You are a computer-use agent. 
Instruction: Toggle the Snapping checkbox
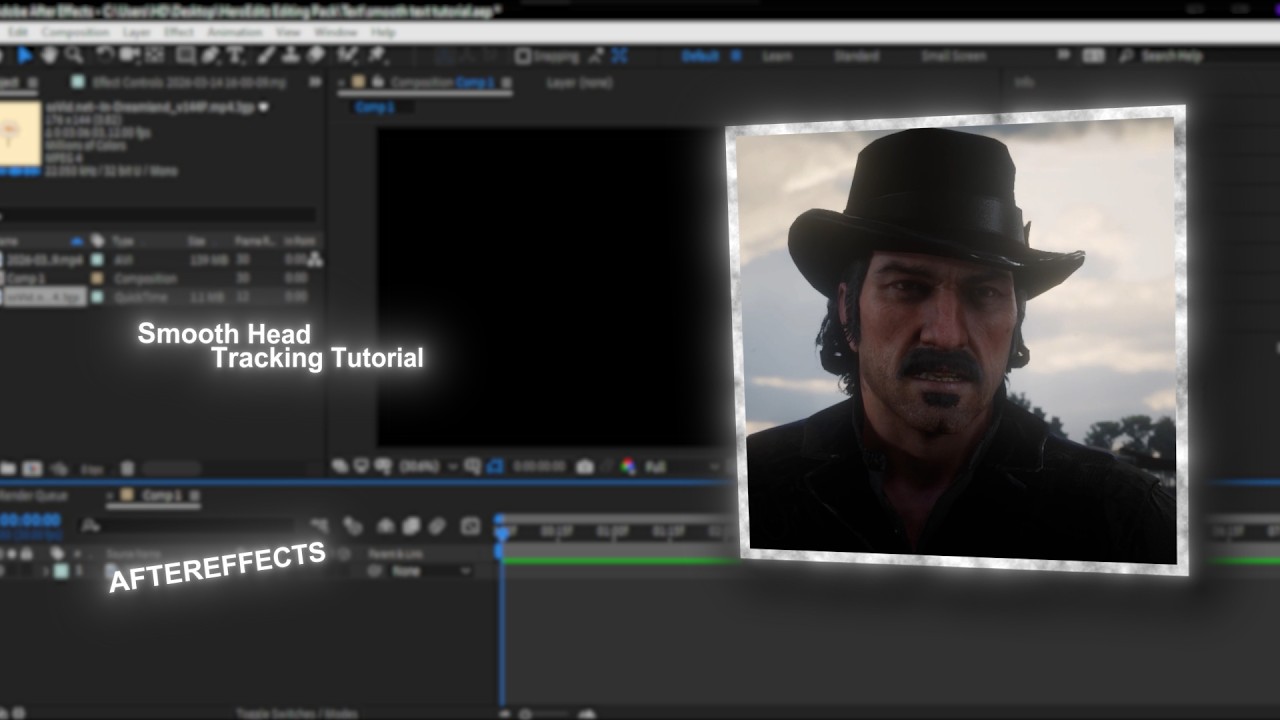tap(523, 56)
